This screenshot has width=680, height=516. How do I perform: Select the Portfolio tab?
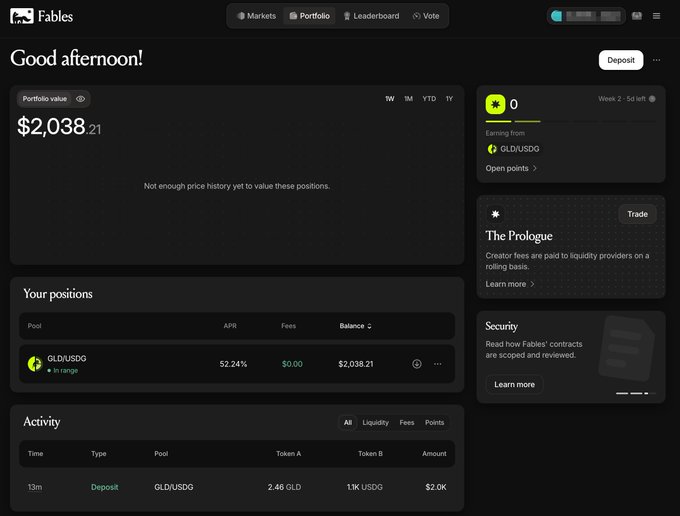[x=309, y=16]
